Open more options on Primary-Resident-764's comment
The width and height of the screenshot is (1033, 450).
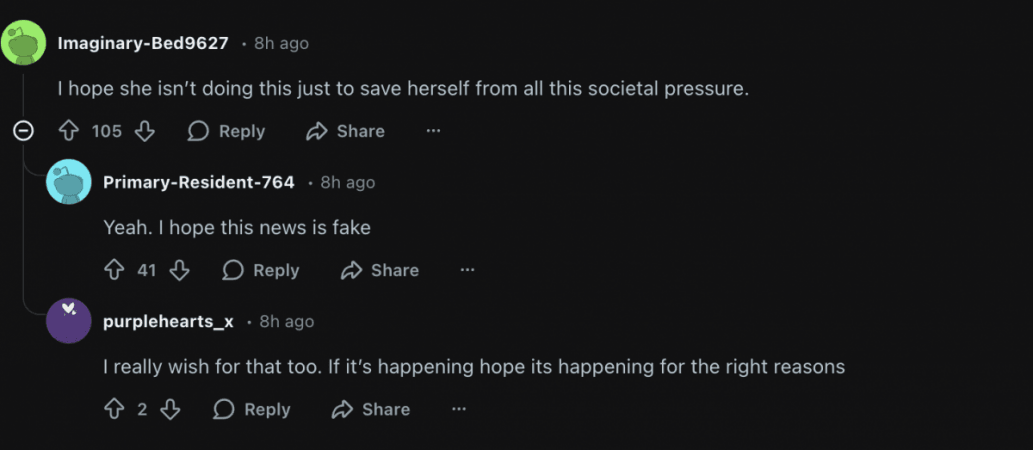tap(467, 270)
